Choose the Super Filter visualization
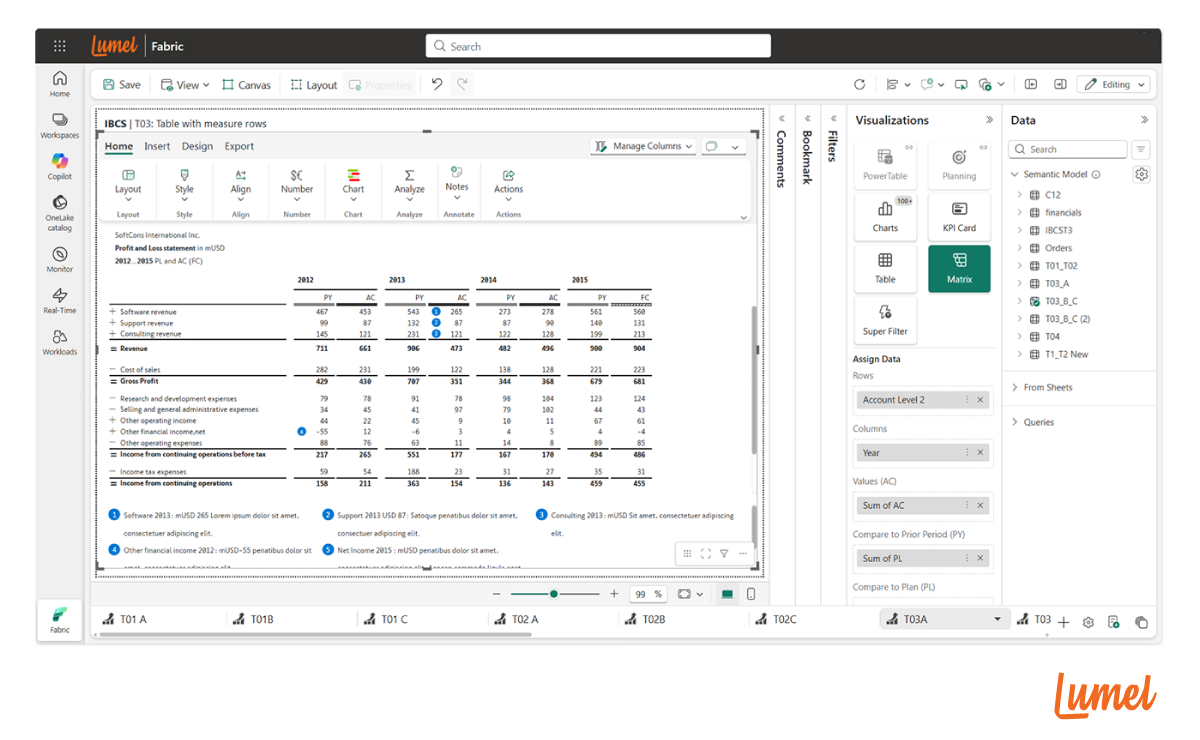The height and width of the screenshot is (740, 1200). coord(885,318)
